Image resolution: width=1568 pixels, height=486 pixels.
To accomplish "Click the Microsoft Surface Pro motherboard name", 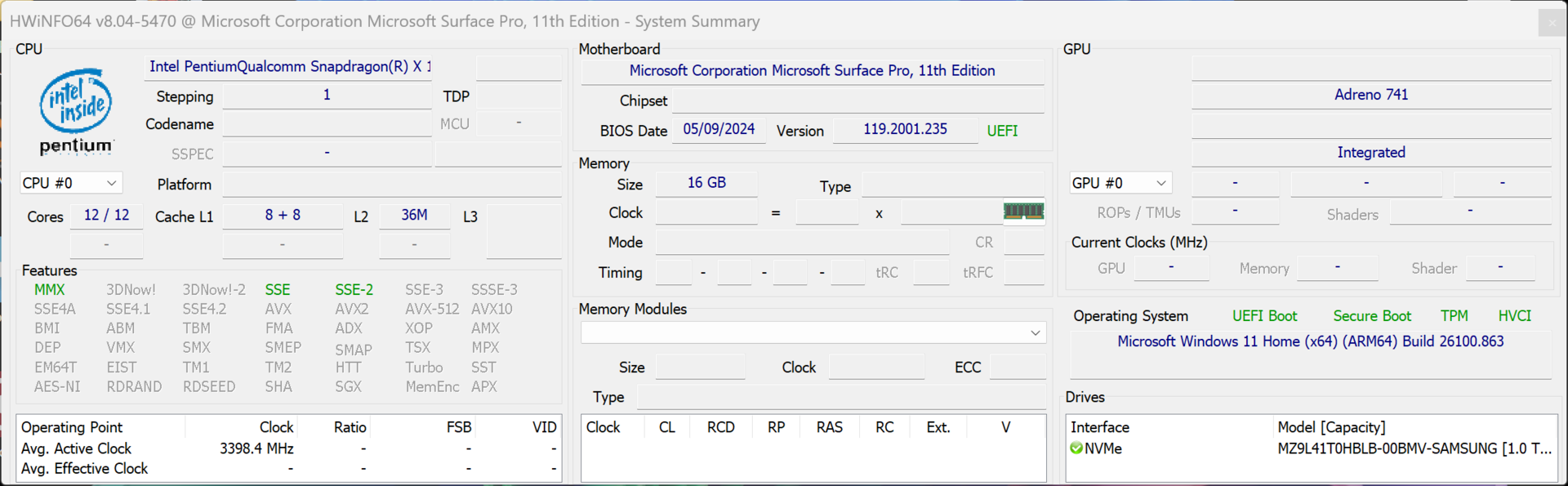I will point(812,71).
